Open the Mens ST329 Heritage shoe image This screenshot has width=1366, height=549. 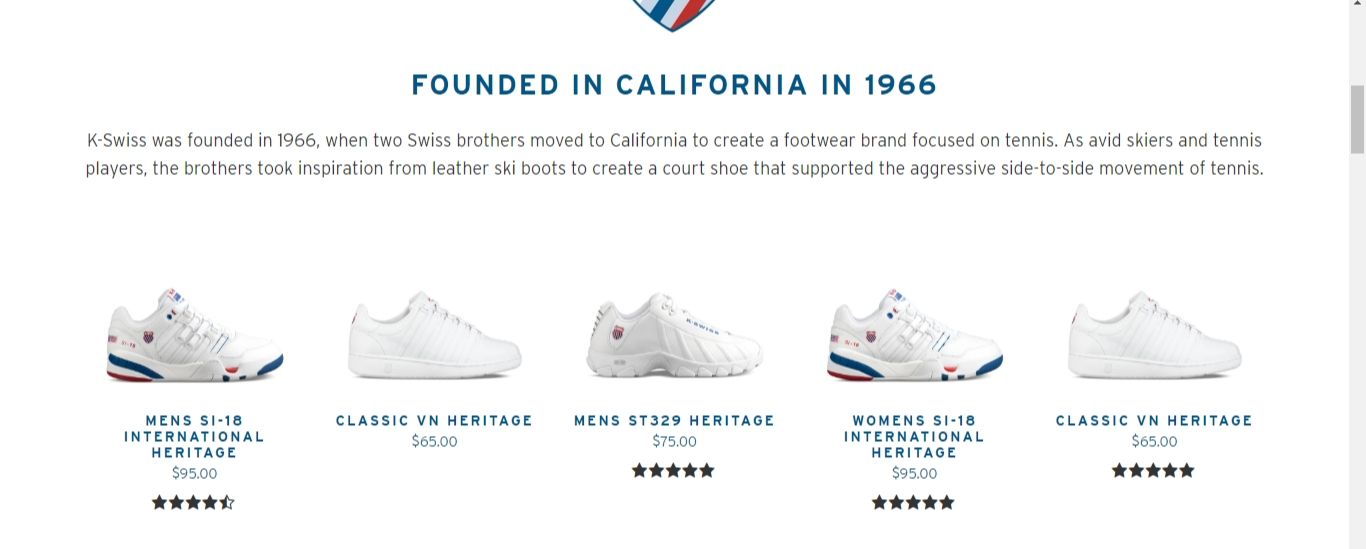coord(674,335)
